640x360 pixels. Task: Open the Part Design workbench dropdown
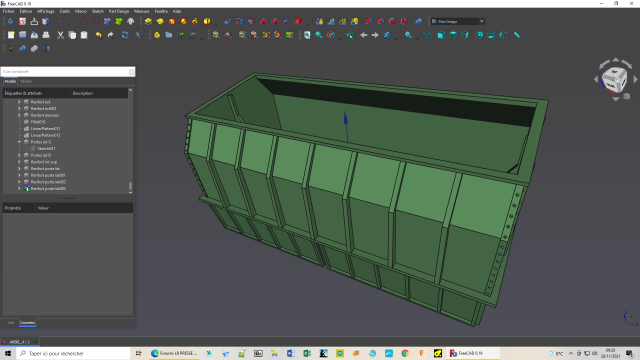[x=458, y=21]
